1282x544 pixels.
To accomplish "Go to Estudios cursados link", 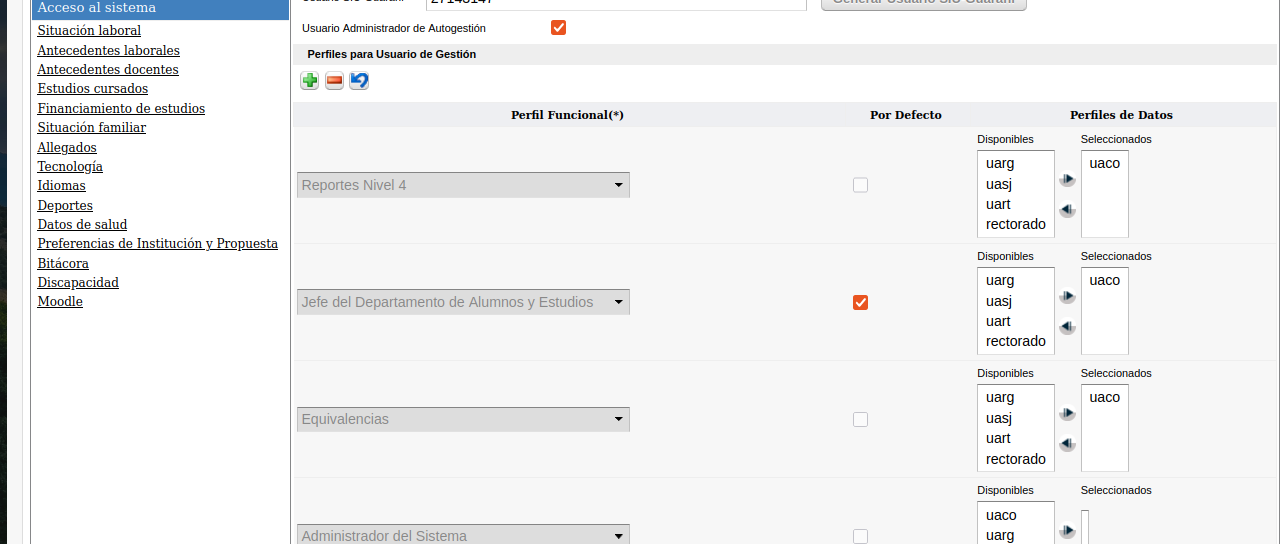I will click(x=93, y=89).
